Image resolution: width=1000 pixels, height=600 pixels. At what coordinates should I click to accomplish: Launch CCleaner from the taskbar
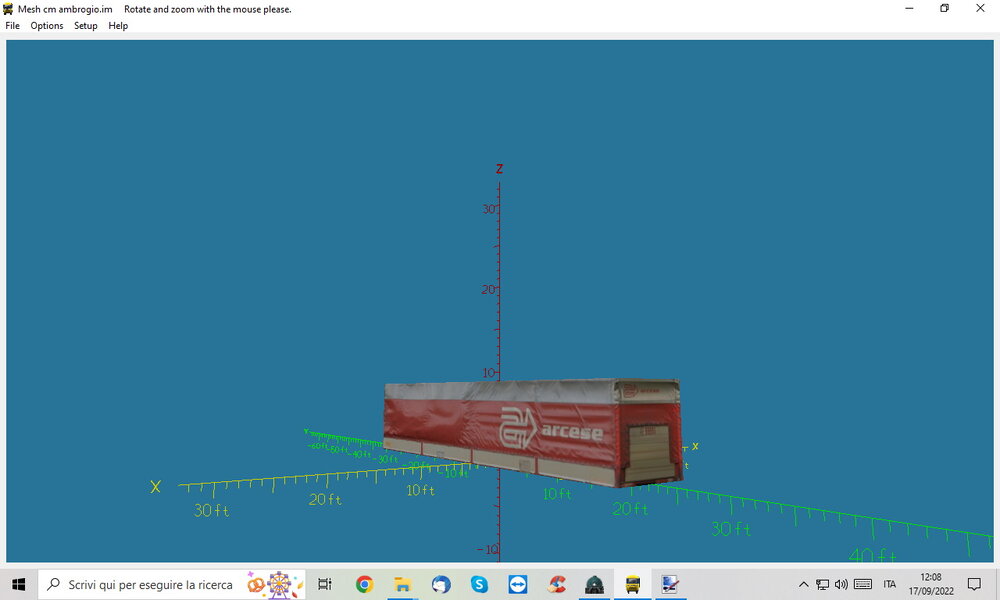click(x=556, y=584)
